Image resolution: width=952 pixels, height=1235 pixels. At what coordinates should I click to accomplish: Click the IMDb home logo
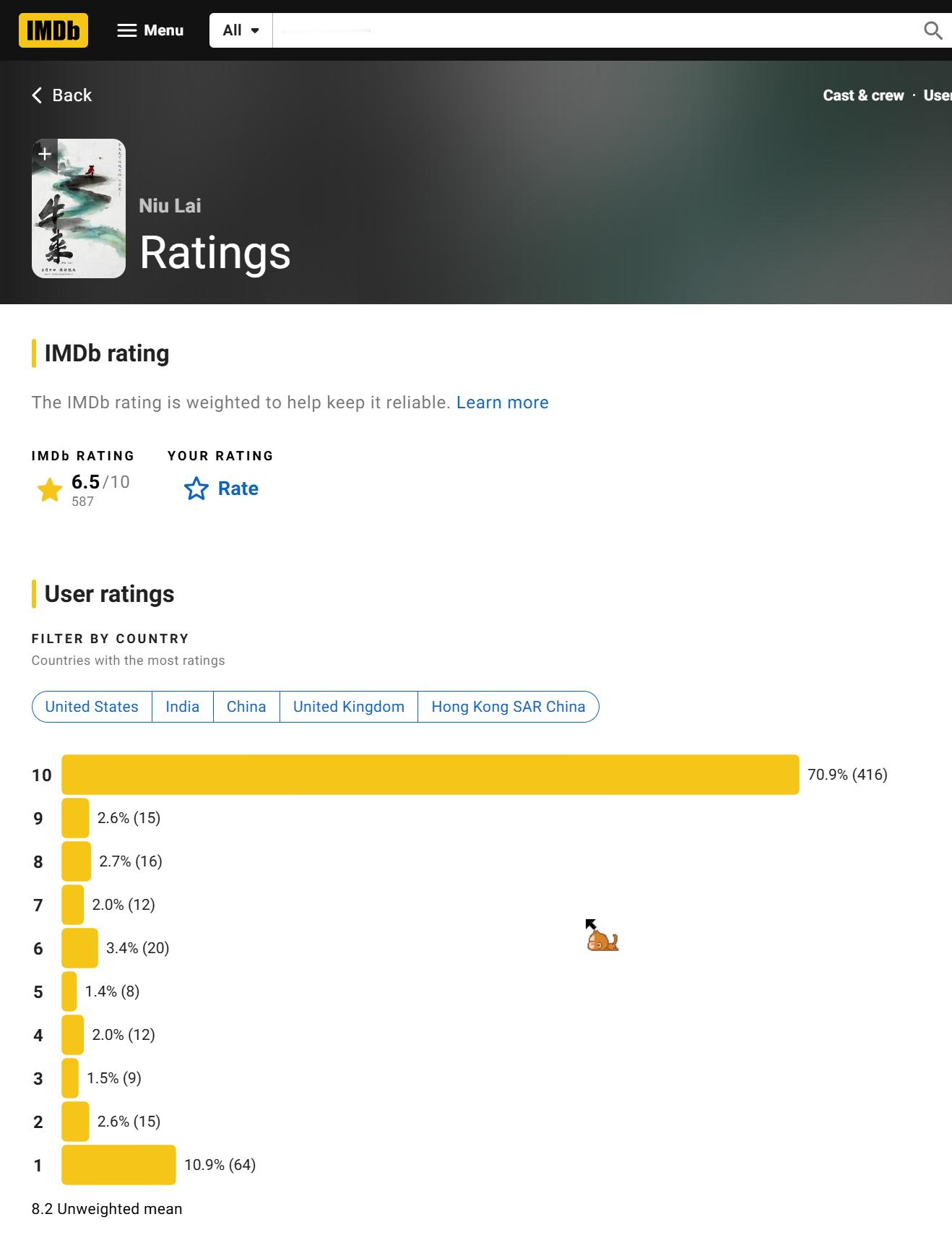pos(53,30)
